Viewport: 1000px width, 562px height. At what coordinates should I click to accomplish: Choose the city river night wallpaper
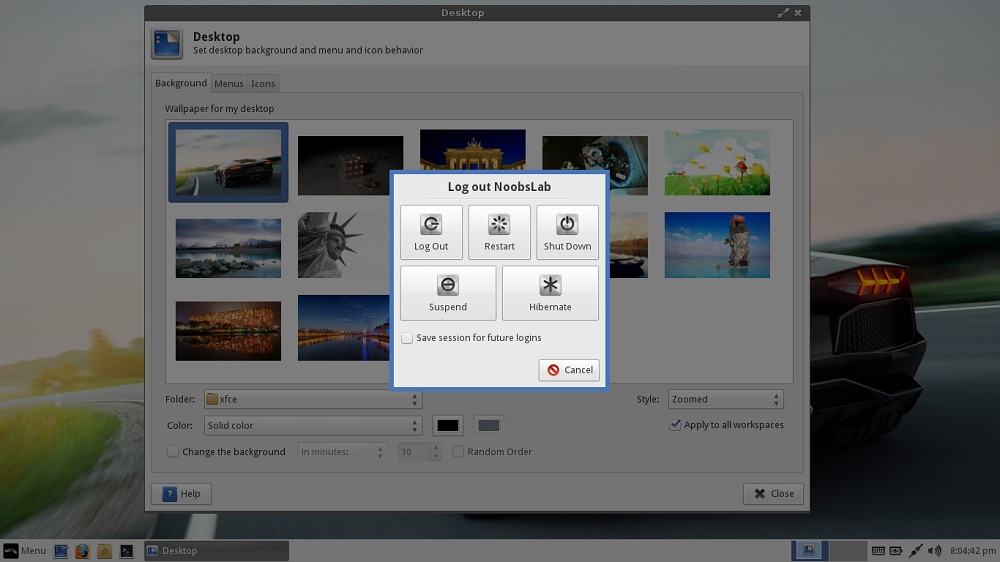coord(343,328)
